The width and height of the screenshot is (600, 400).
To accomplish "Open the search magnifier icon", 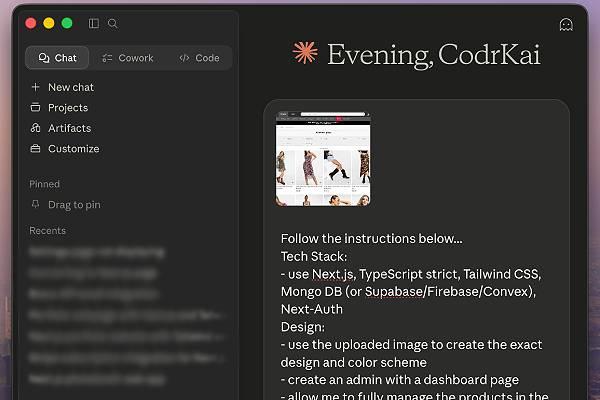I will tap(112, 23).
